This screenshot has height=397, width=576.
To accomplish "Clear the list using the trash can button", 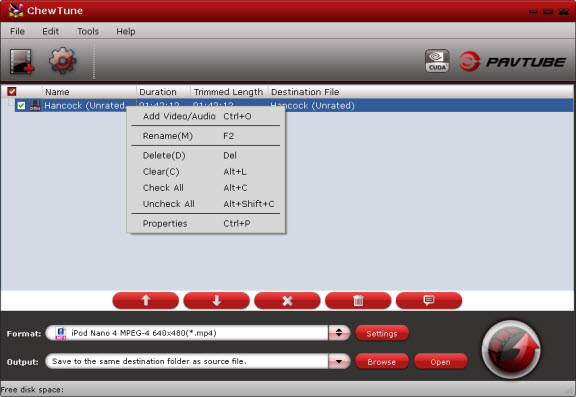I will tap(358, 301).
